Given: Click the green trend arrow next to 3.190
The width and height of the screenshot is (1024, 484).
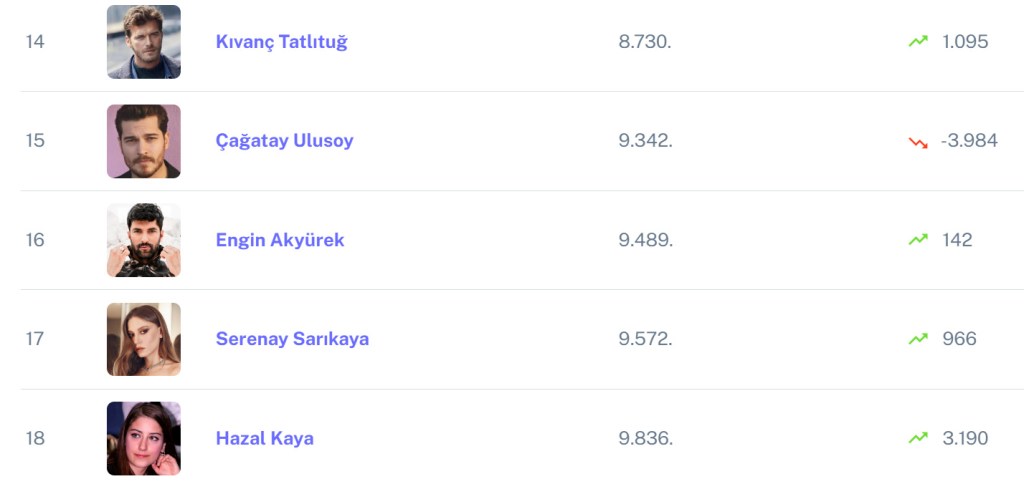Looking at the screenshot, I should pyautogui.click(x=918, y=438).
